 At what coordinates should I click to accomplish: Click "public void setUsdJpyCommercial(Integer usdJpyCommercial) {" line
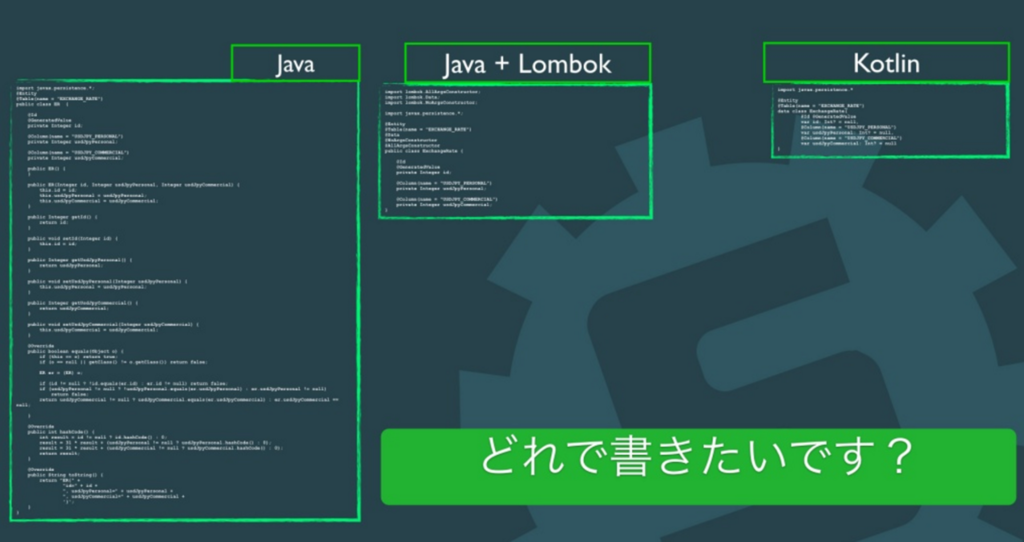coord(113,325)
